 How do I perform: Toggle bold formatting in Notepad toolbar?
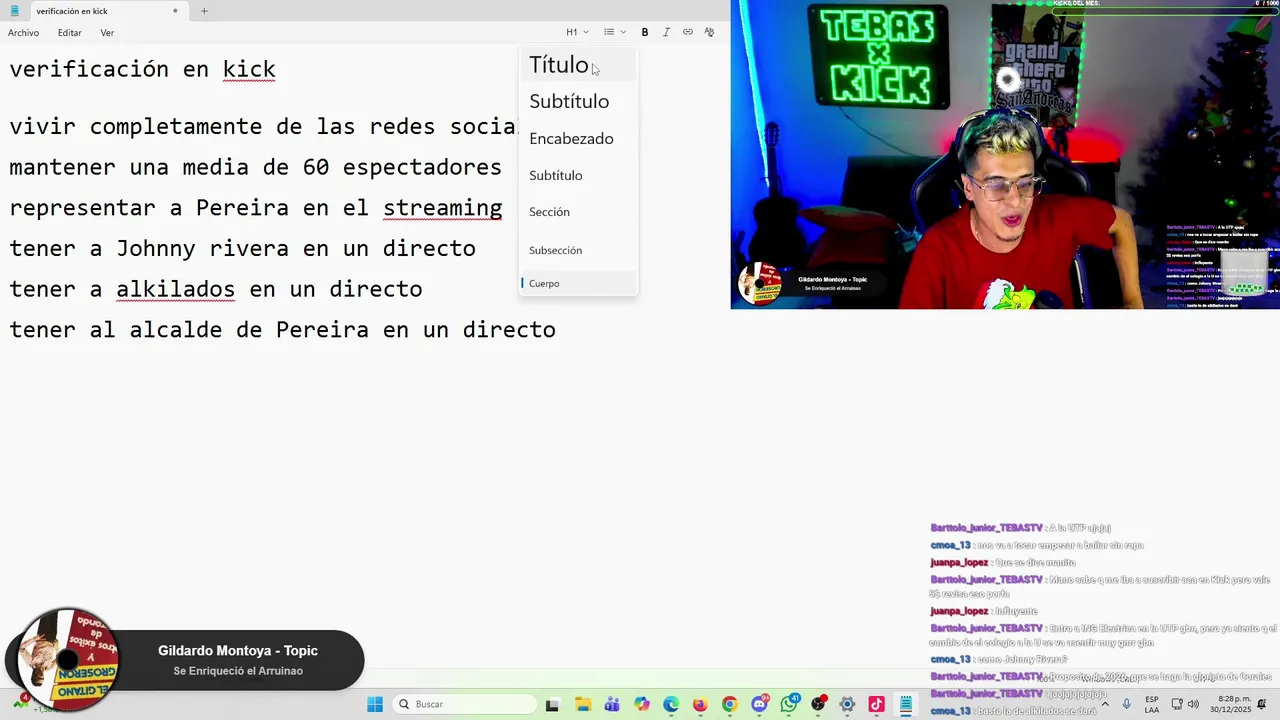[x=645, y=32]
